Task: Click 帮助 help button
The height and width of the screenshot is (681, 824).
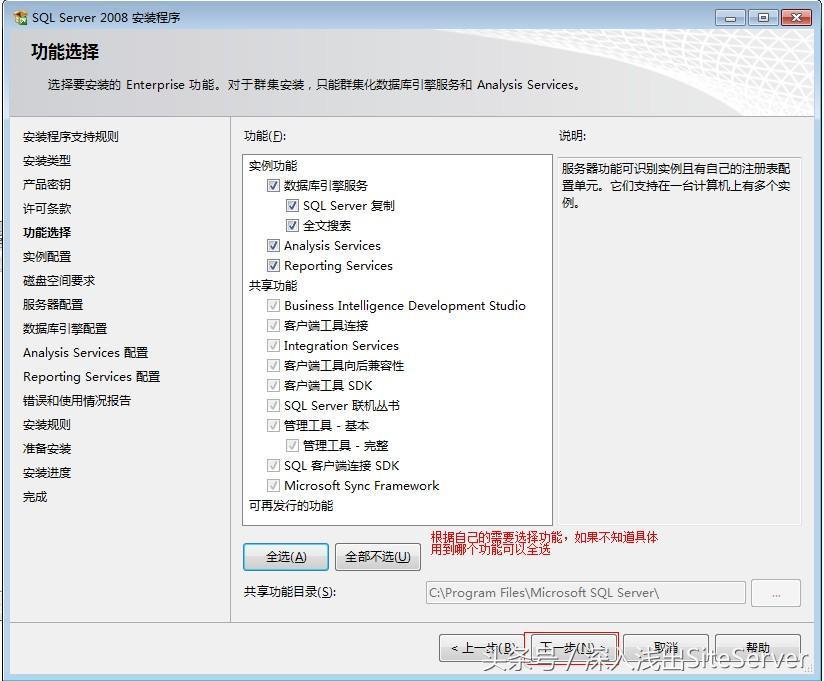Action: (758, 648)
